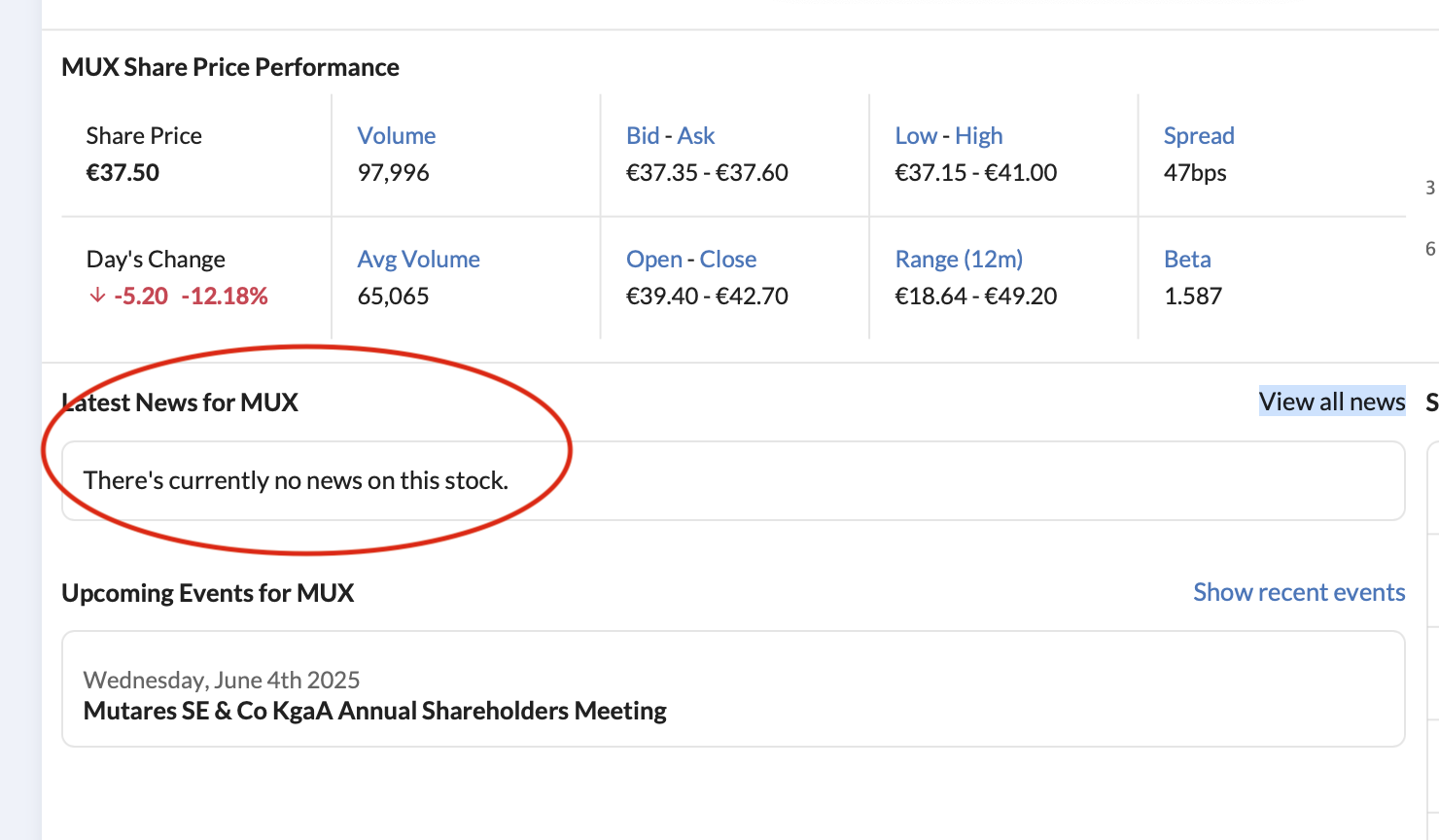This screenshot has width=1439, height=840.
Task: Click the Close link in Open - Close
Action: click(x=728, y=260)
